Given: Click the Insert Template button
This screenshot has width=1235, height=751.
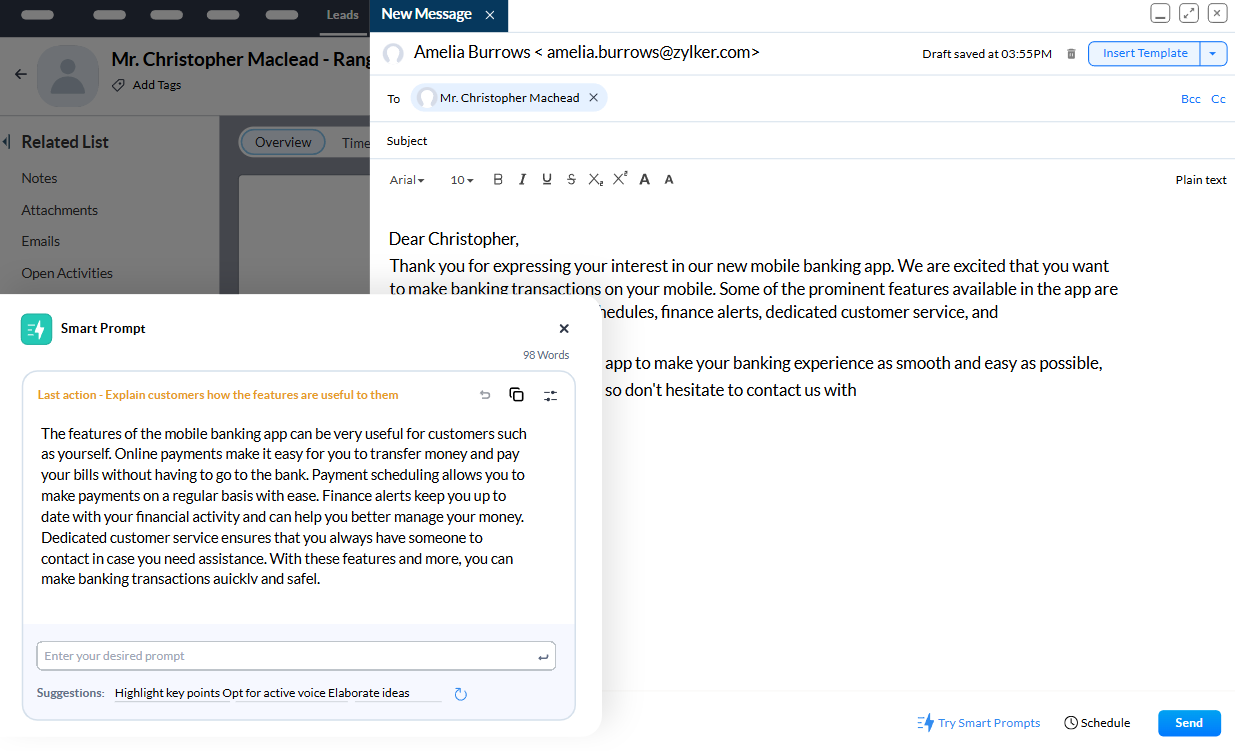Looking at the screenshot, I should [1144, 54].
